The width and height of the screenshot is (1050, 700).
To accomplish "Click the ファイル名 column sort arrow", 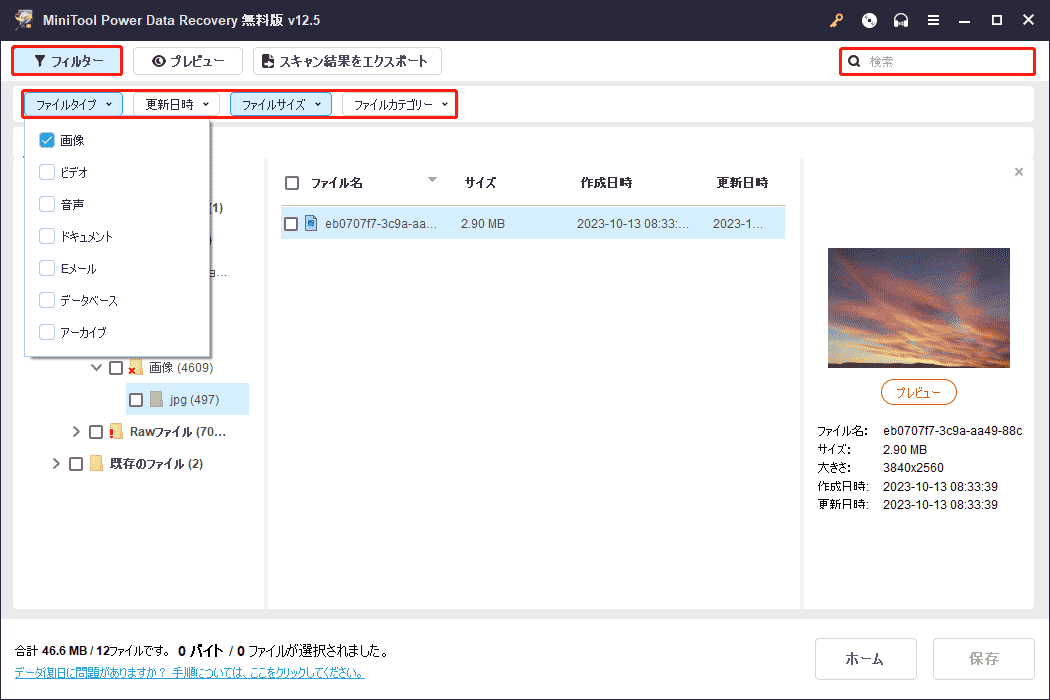I will pos(433,180).
